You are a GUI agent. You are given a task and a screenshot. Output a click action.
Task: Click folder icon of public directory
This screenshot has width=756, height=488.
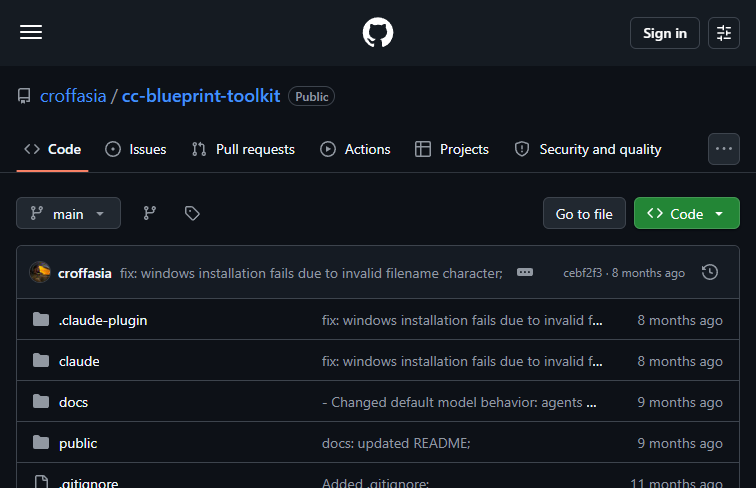tap(41, 442)
